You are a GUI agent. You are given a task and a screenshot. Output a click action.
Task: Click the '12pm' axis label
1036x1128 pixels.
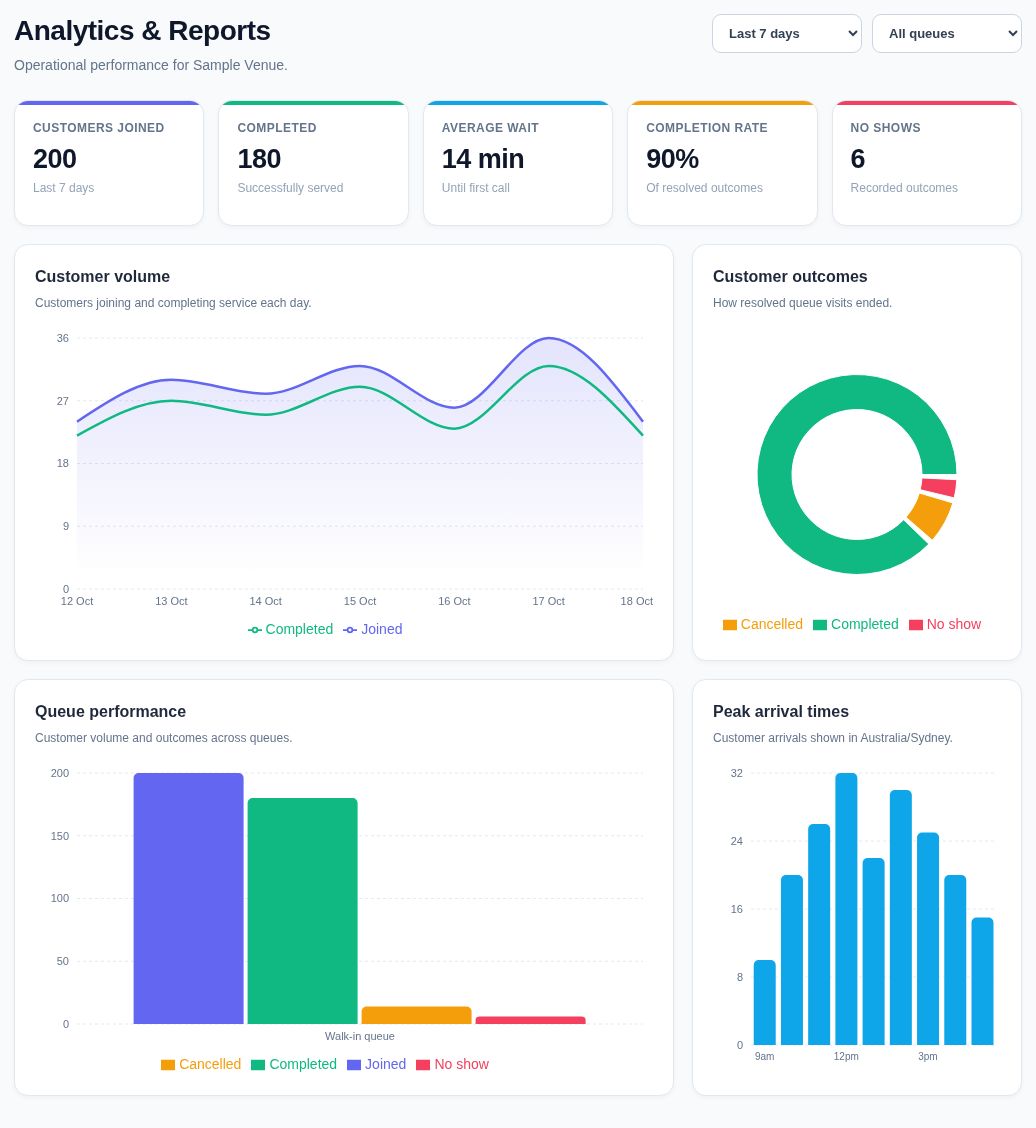tap(846, 1057)
